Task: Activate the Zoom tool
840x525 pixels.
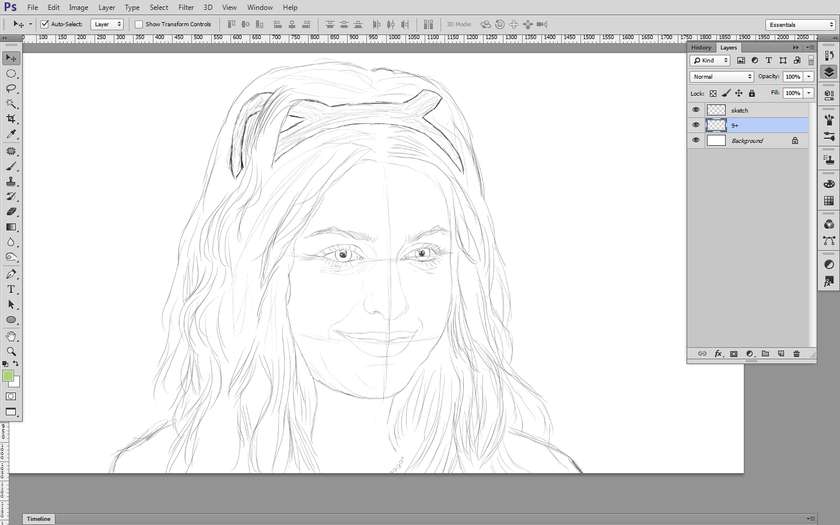Action: point(11,351)
